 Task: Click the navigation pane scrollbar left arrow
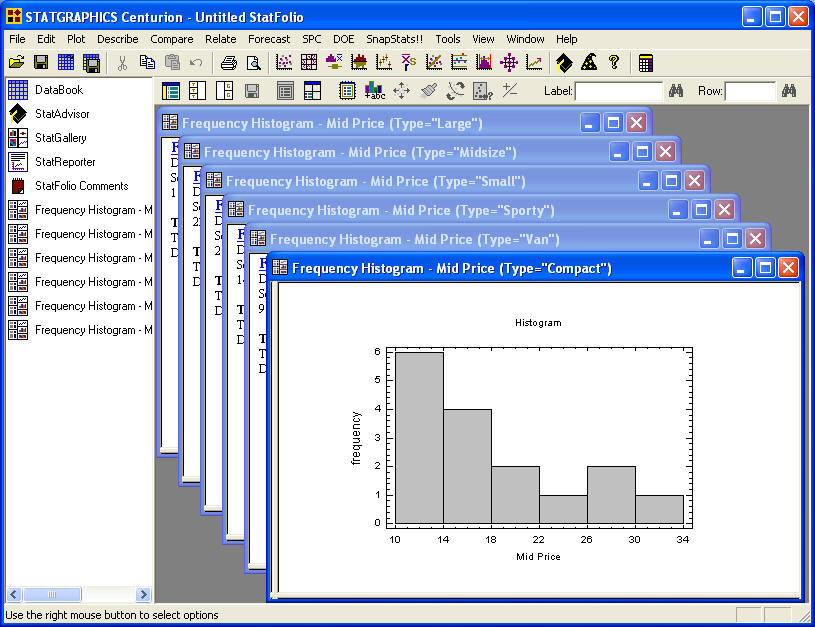14,594
